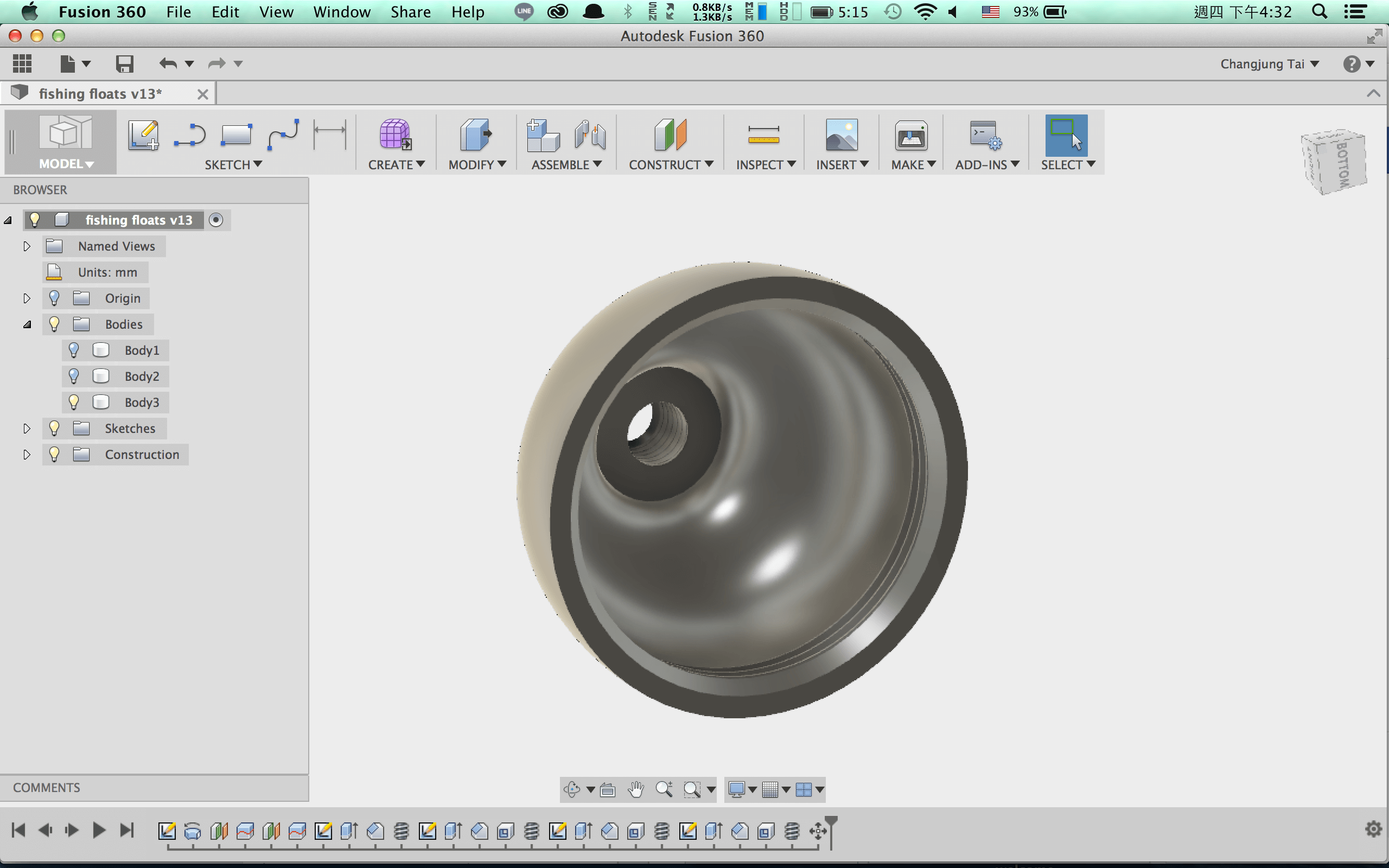
Task: Open the CREATE dropdown menu
Action: coord(396,165)
